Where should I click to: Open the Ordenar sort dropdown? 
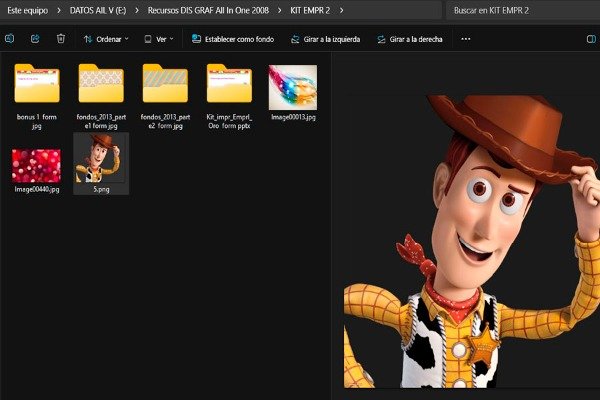point(106,39)
